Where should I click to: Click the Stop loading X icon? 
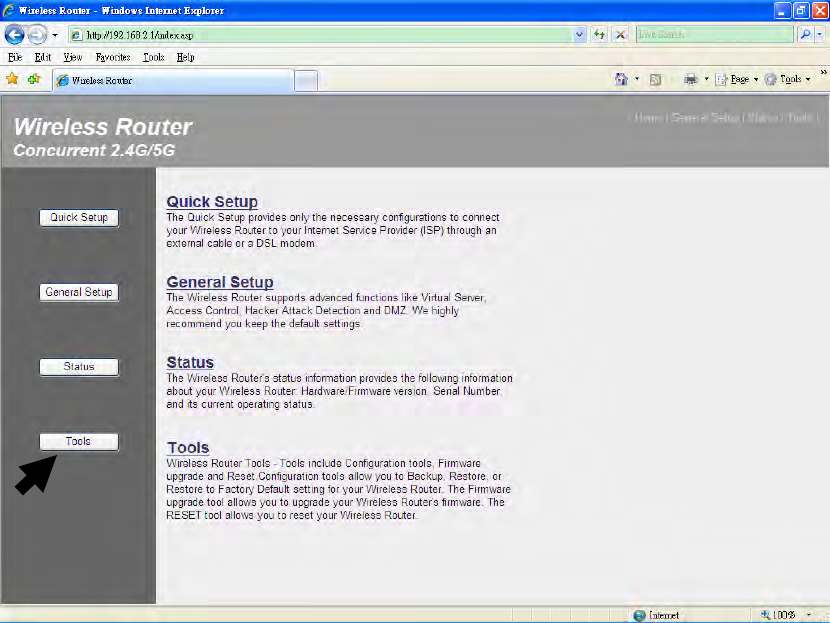pyautogui.click(x=620, y=35)
